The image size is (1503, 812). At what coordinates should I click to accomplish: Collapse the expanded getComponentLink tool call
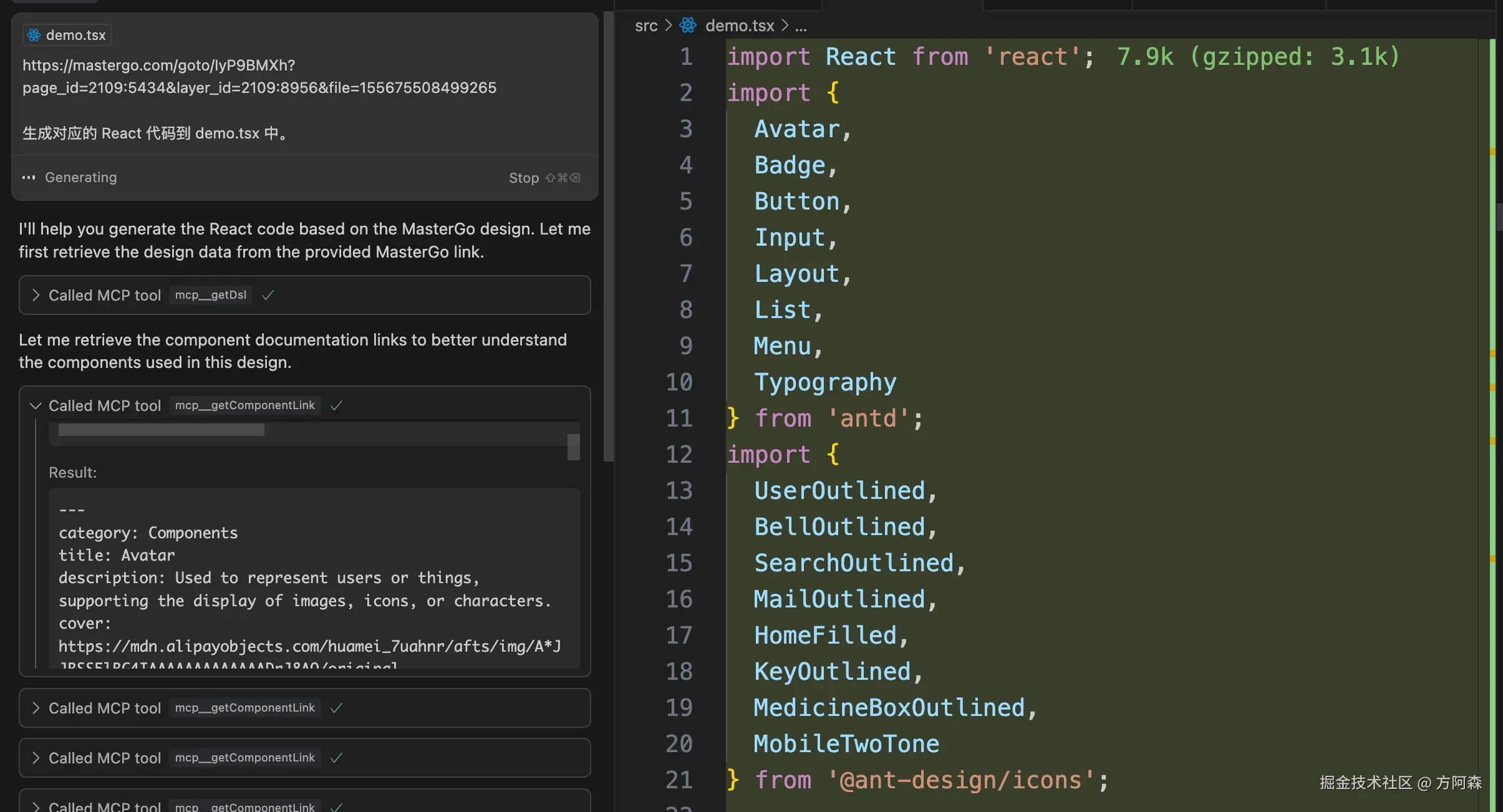tap(36, 406)
